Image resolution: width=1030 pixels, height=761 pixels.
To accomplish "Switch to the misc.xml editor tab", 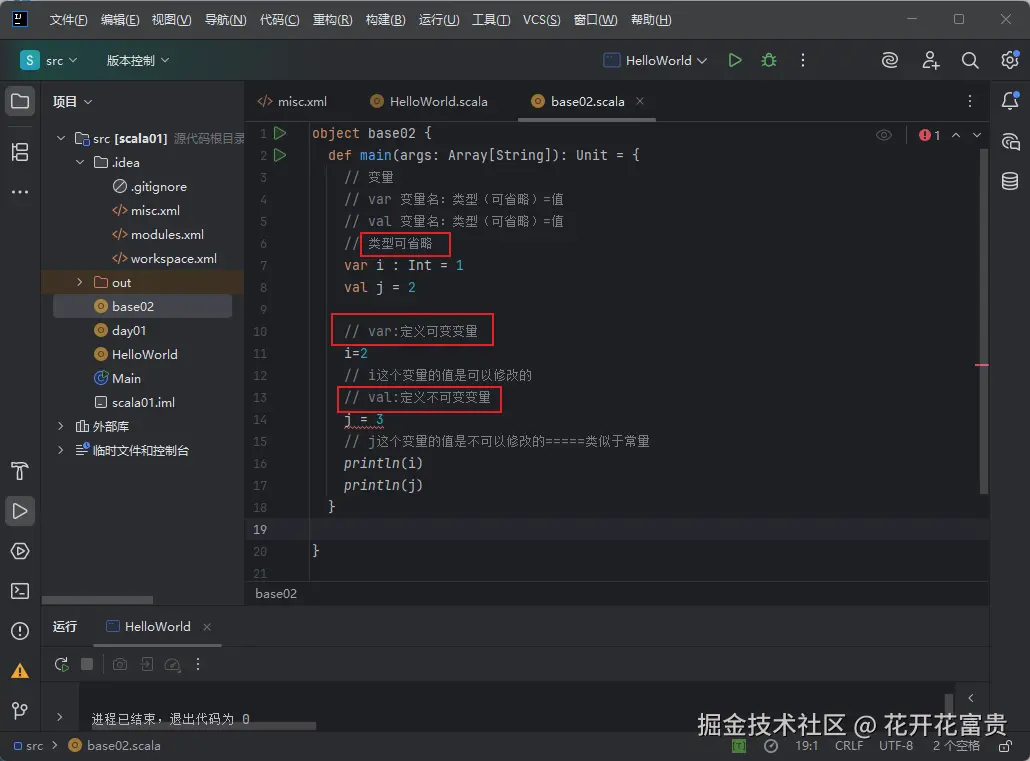I will pyautogui.click(x=292, y=101).
